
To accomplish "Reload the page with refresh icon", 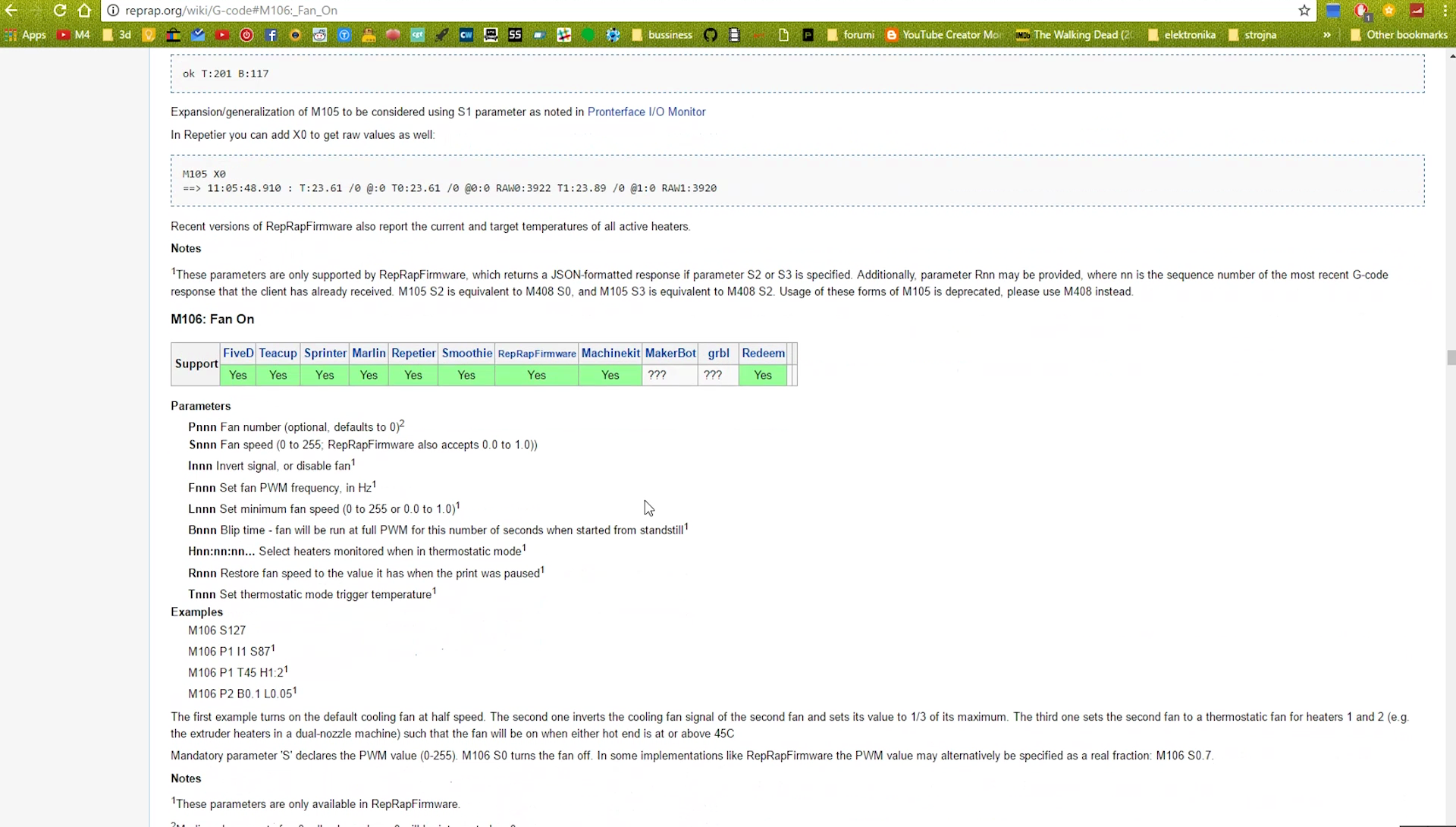I will click(60, 11).
